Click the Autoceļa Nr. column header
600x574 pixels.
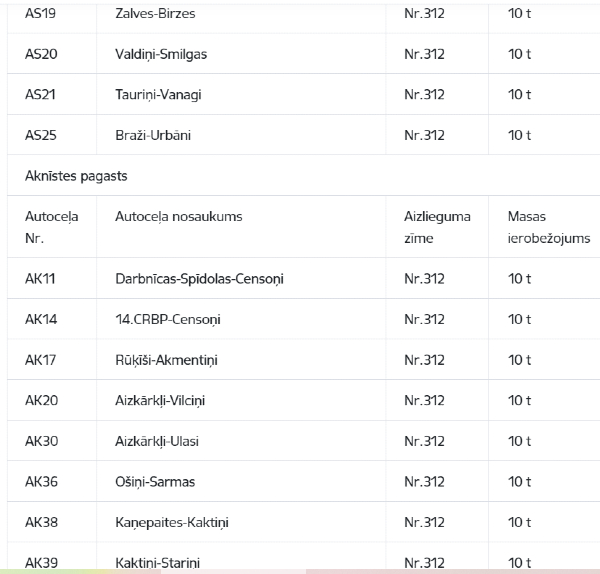51,228
